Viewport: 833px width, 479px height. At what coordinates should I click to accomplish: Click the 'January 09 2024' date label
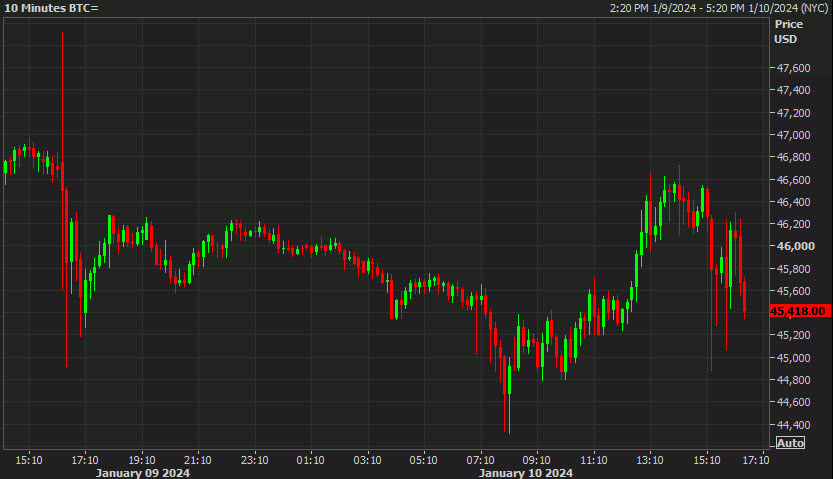(142, 473)
